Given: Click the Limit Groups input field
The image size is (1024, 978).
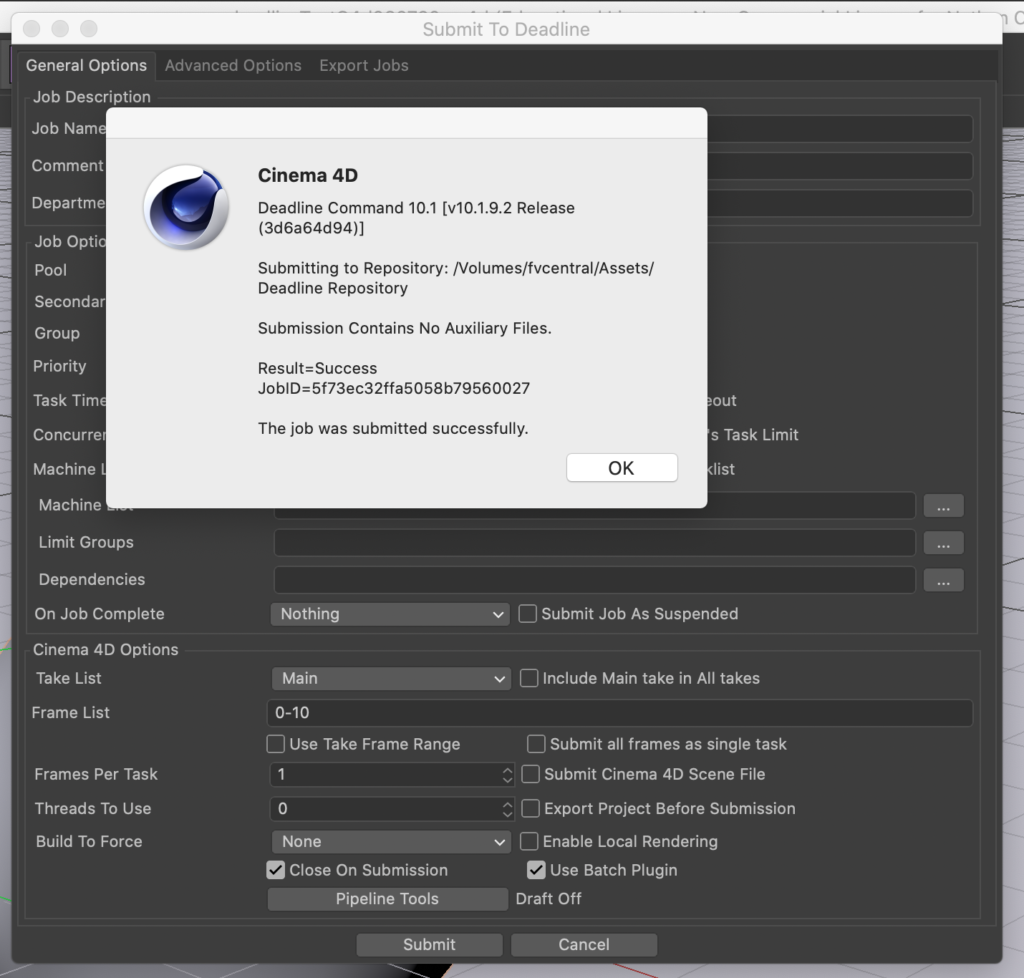Looking at the screenshot, I should point(594,543).
